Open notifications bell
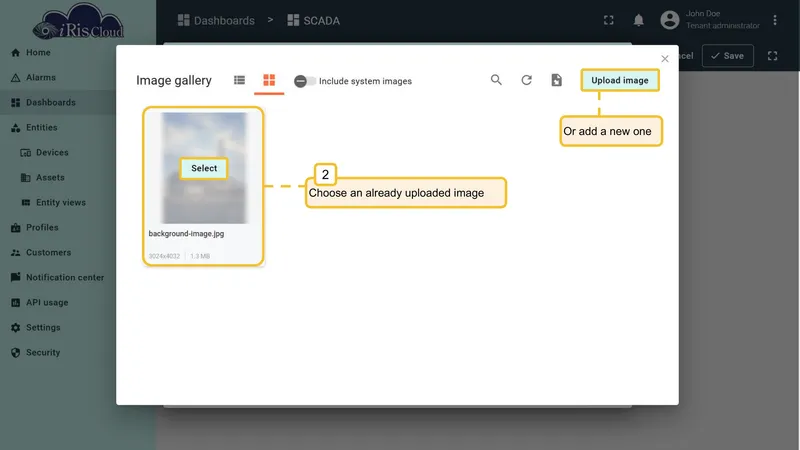Screen dimensions: 800x450 pos(638,20)
